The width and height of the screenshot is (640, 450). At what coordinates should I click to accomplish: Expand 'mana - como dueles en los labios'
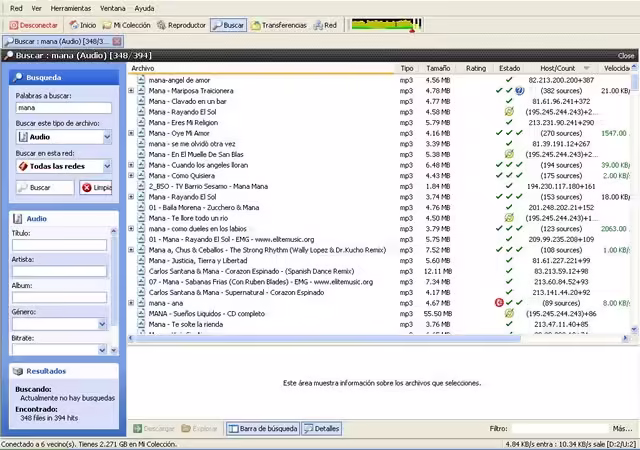tap(131, 229)
